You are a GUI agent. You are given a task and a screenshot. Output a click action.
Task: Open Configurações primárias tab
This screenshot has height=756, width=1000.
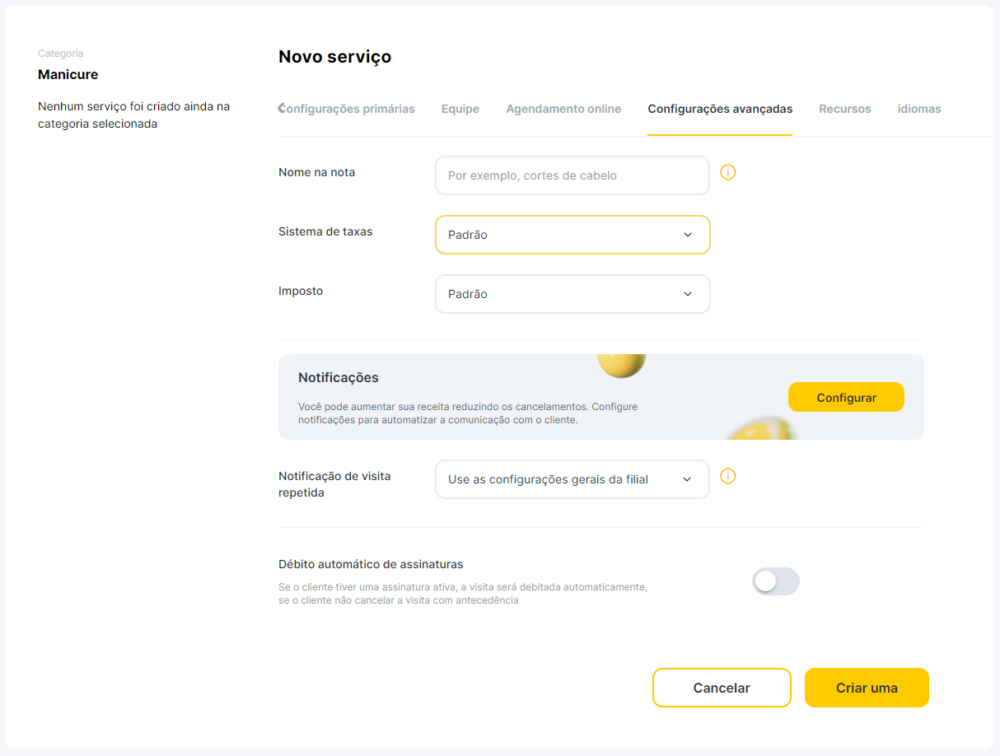pyautogui.click(x=349, y=109)
